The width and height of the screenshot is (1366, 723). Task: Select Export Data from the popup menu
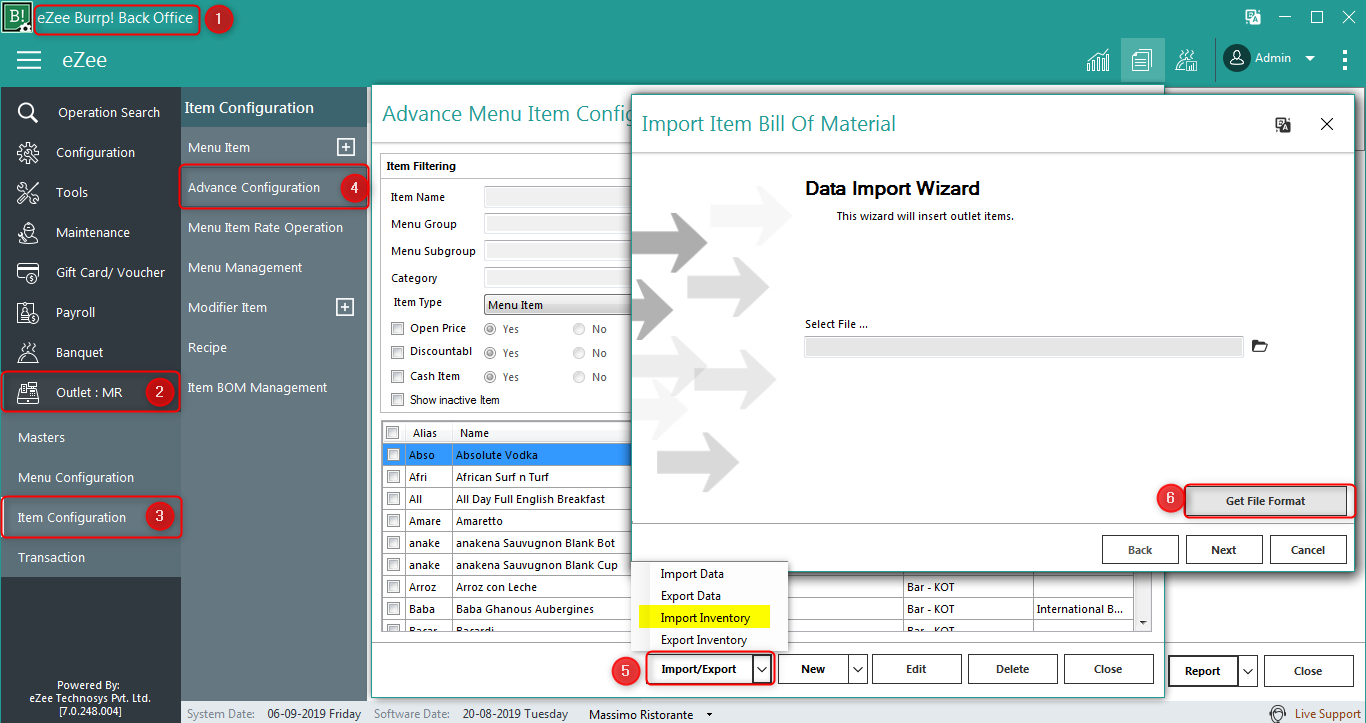click(691, 596)
